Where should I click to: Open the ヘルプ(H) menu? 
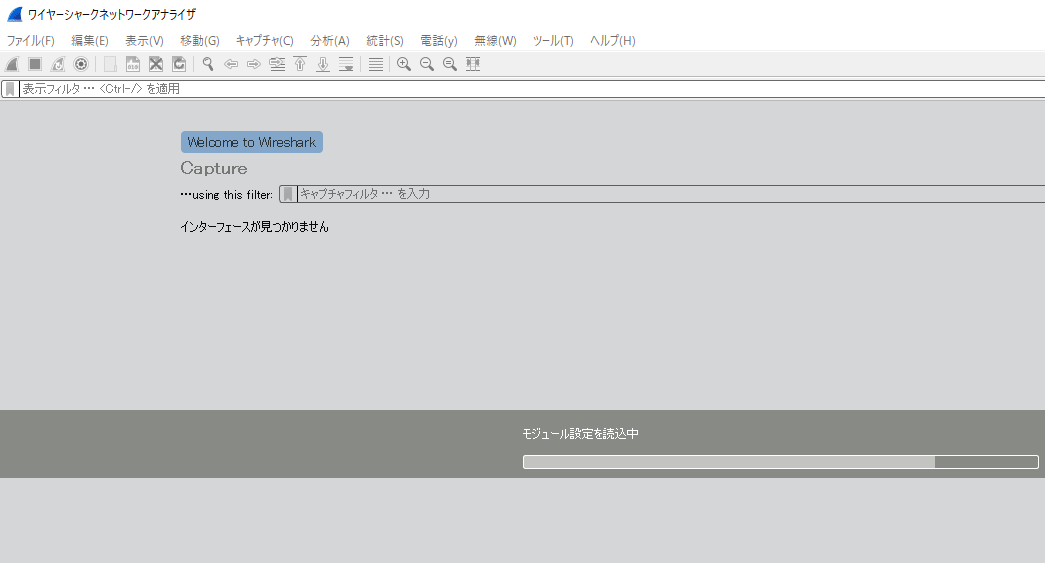(x=612, y=41)
